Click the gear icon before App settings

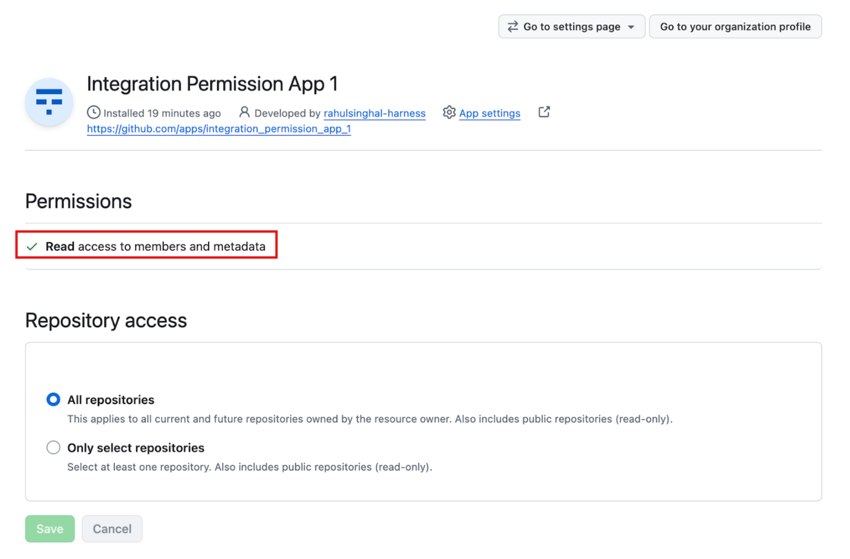click(x=449, y=113)
